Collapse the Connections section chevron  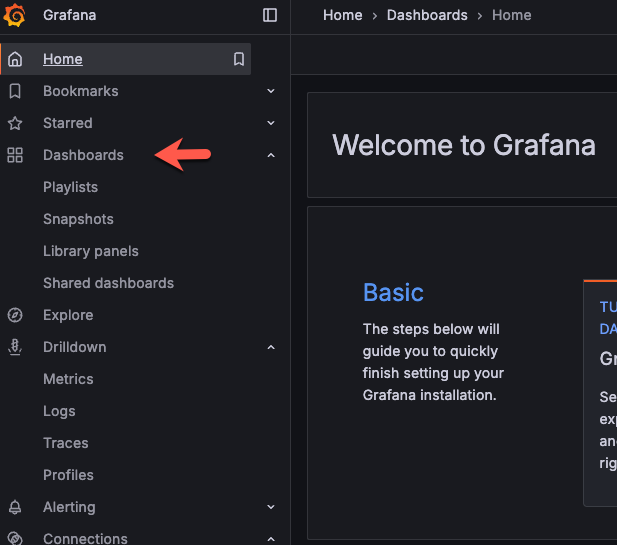[x=271, y=539]
